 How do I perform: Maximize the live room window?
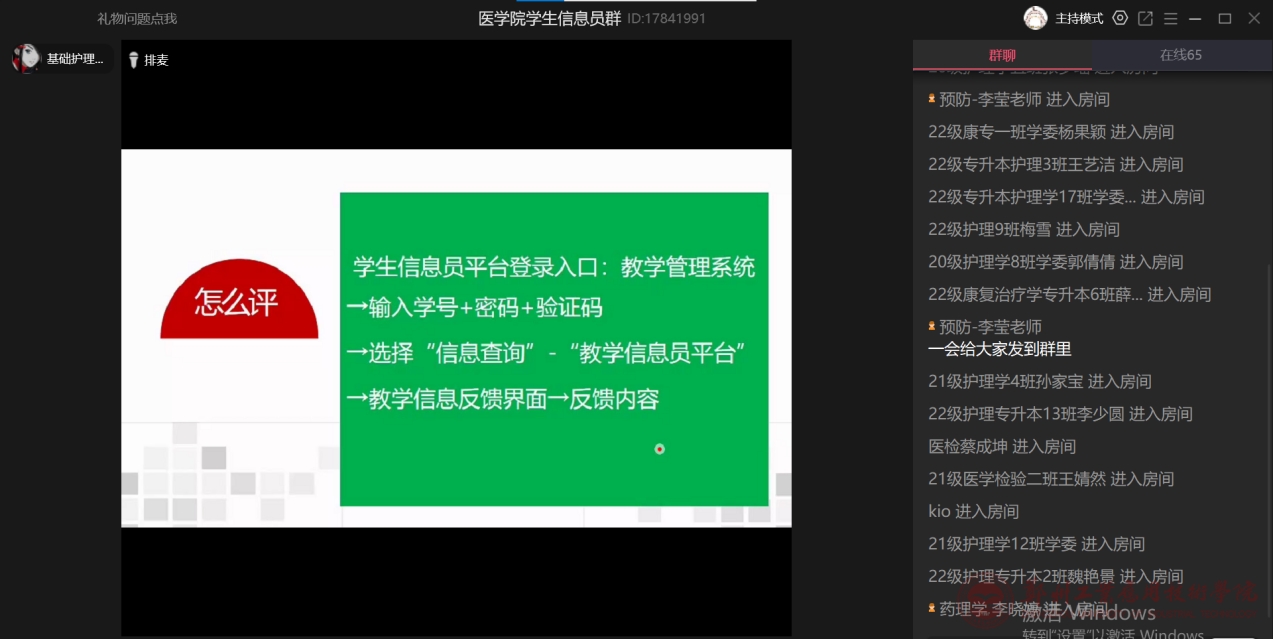pyautogui.click(x=1225, y=18)
